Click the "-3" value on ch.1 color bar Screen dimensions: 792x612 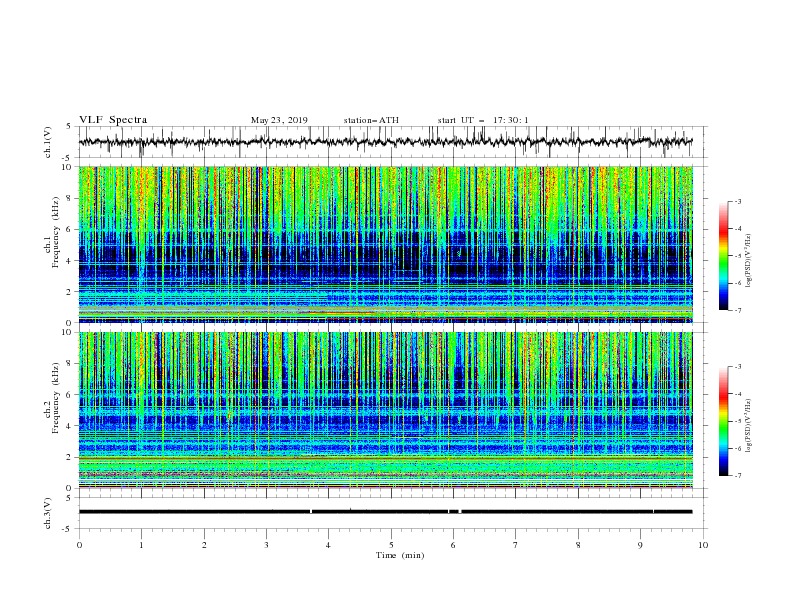click(738, 201)
